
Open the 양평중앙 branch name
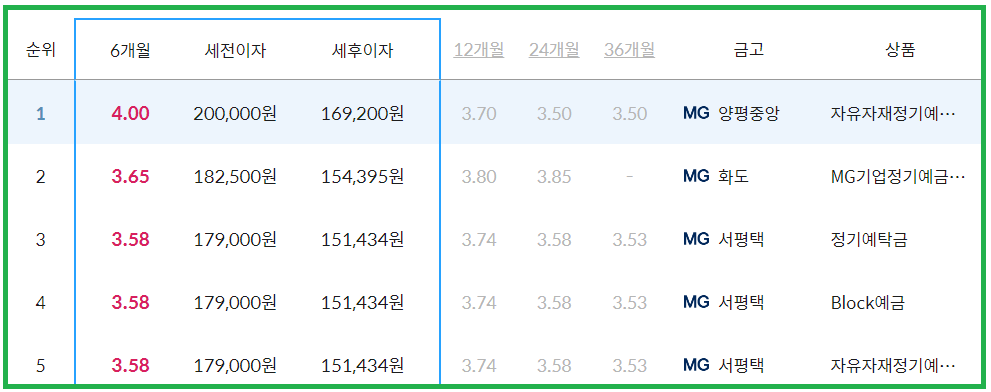coord(749,114)
